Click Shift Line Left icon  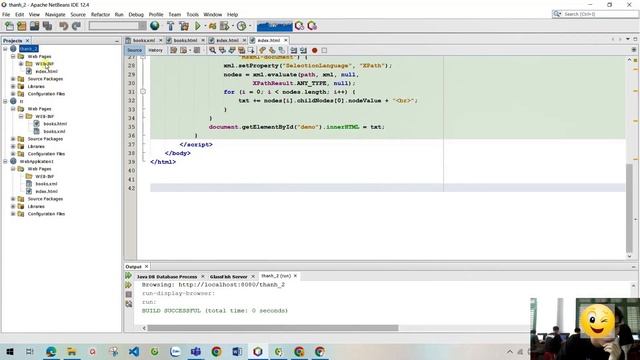point(293,50)
